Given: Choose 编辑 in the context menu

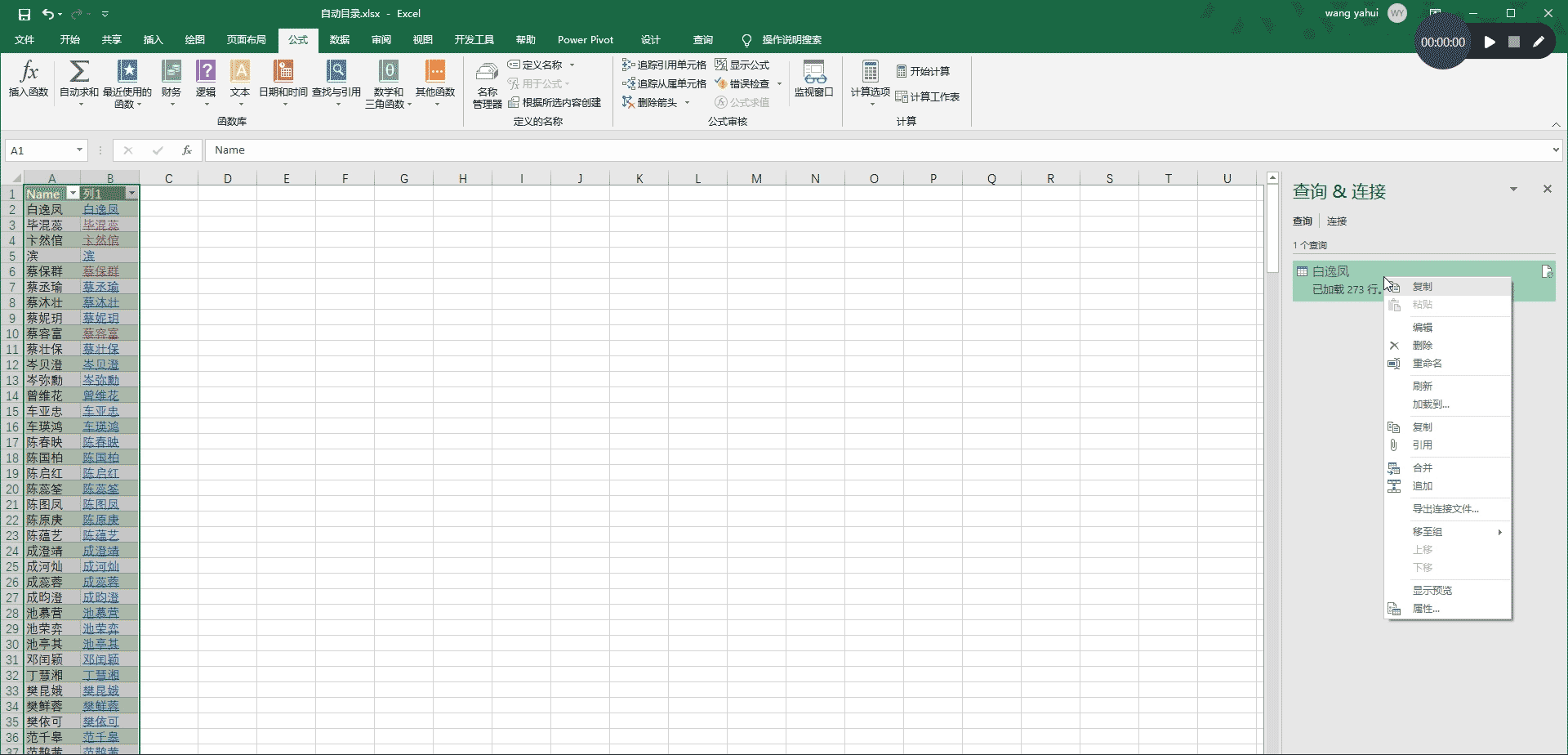Looking at the screenshot, I should (1448, 328).
